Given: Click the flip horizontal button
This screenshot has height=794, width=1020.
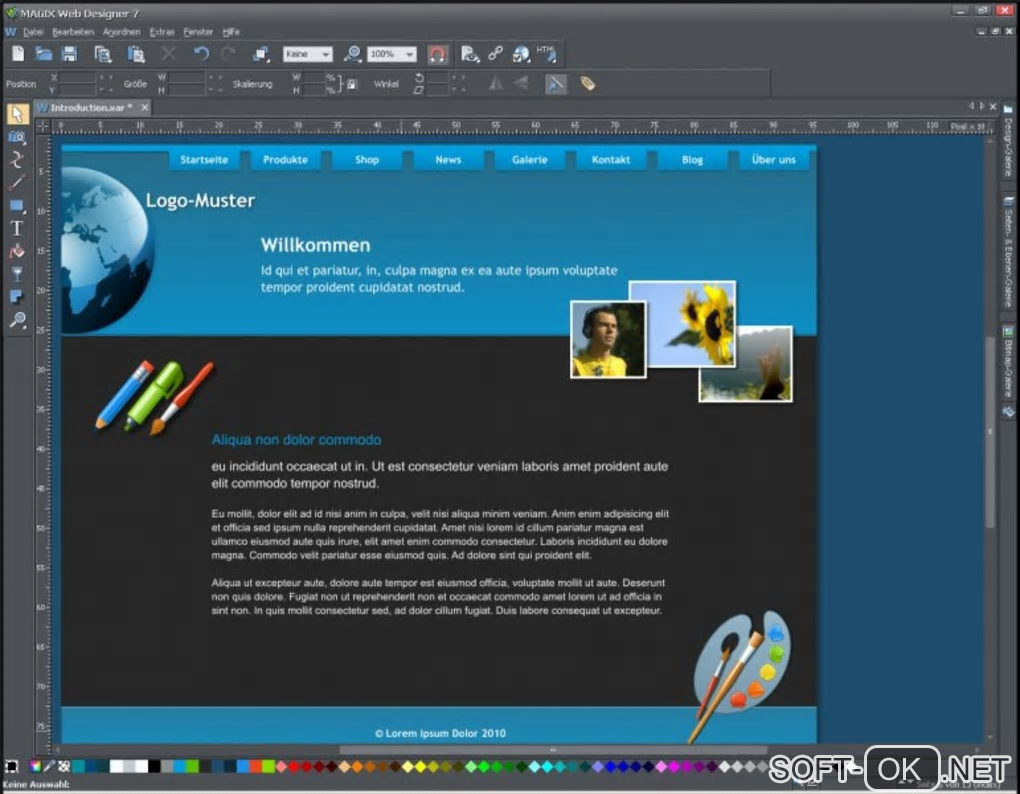Looking at the screenshot, I should point(496,83).
